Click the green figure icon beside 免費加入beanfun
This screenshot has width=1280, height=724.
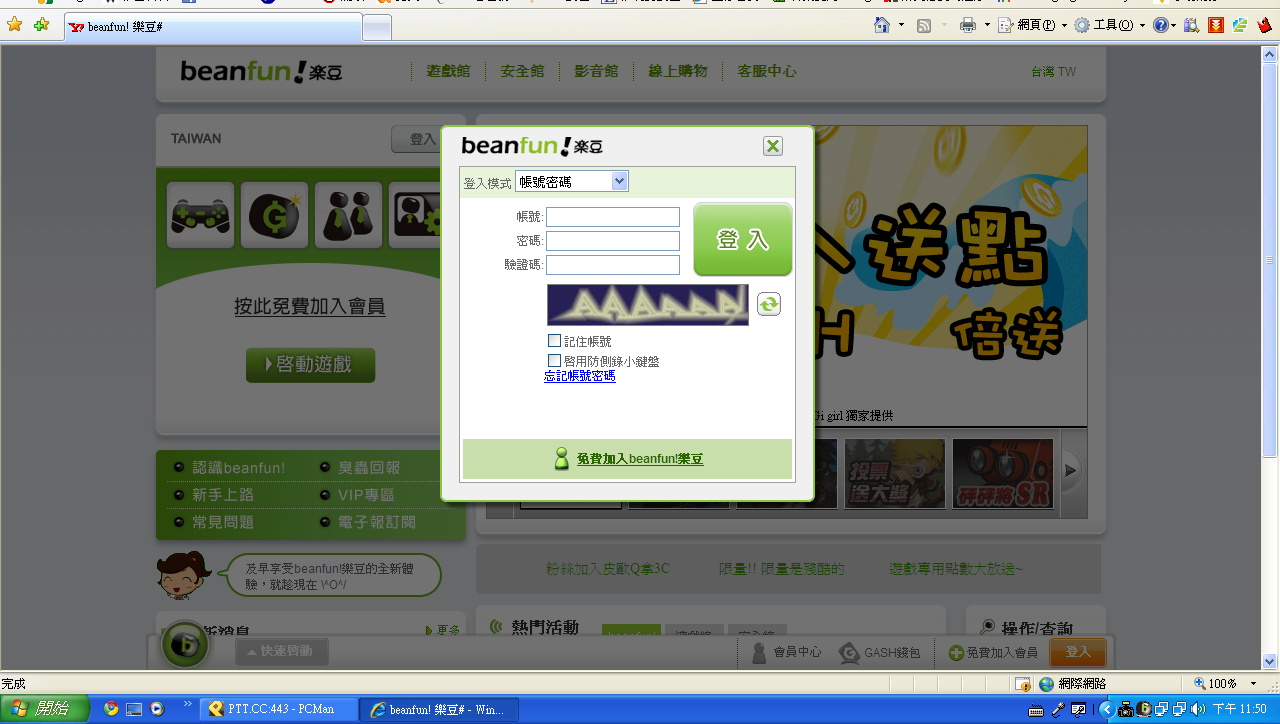point(562,459)
